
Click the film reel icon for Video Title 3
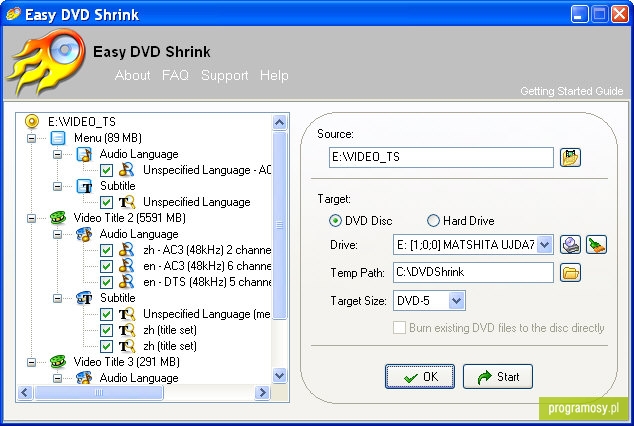(58, 362)
